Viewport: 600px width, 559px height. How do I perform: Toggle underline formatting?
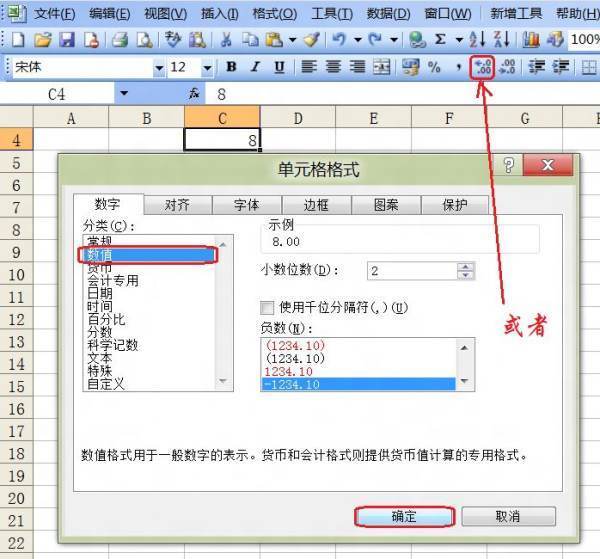[x=279, y=67]
